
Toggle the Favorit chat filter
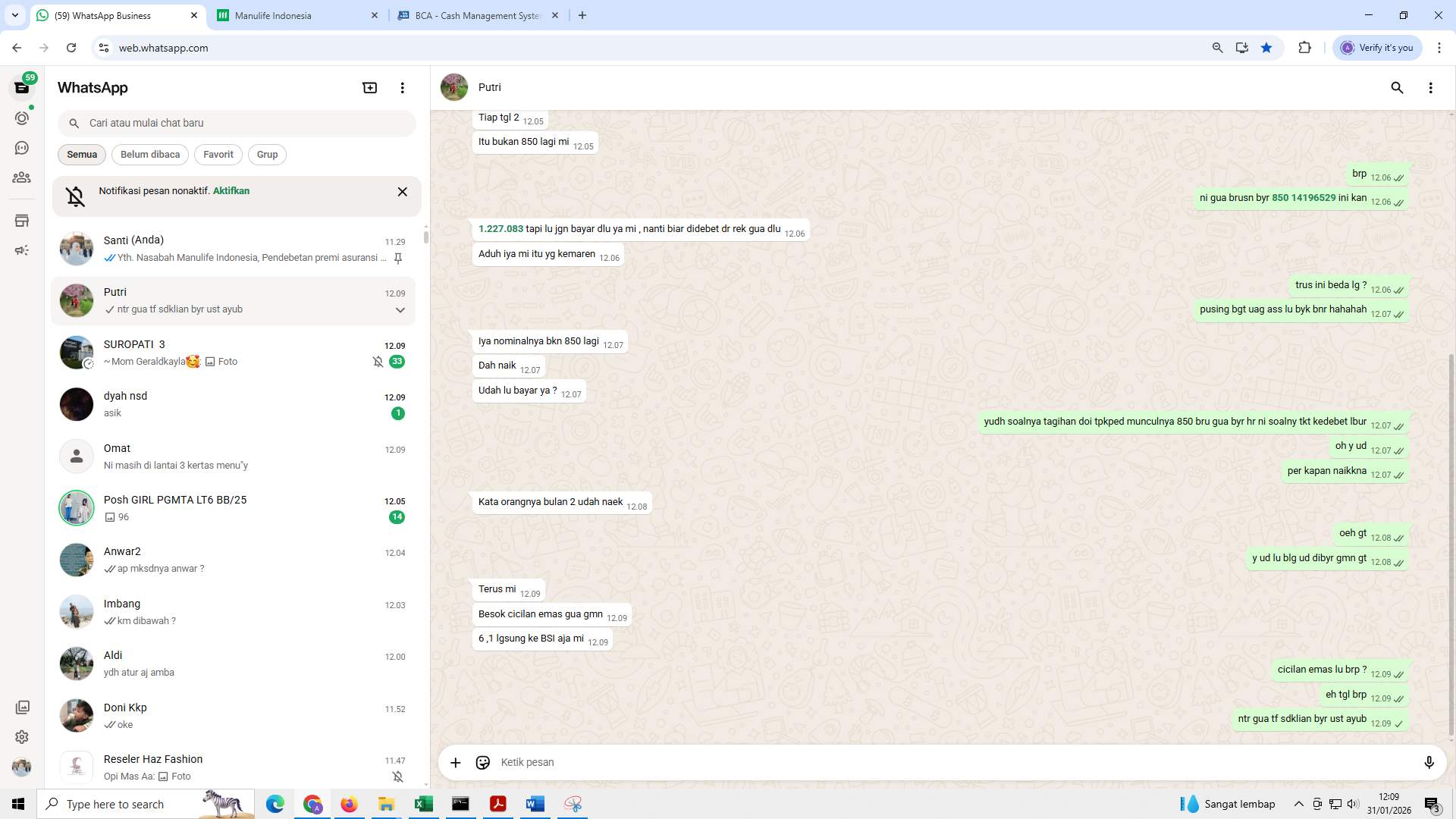pos(218,154)
